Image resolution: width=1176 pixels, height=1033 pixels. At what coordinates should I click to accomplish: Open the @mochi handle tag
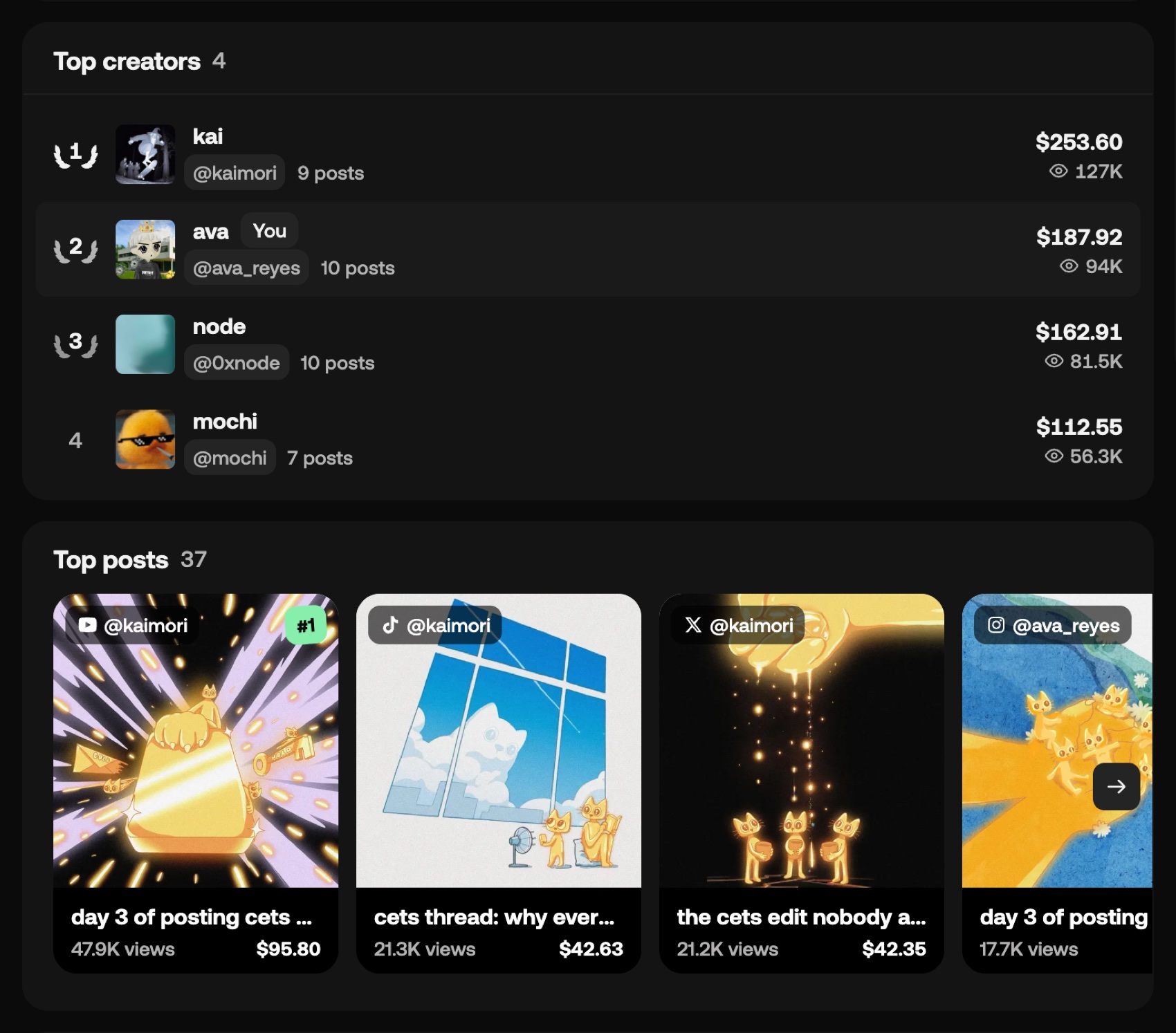pos(230,458)
